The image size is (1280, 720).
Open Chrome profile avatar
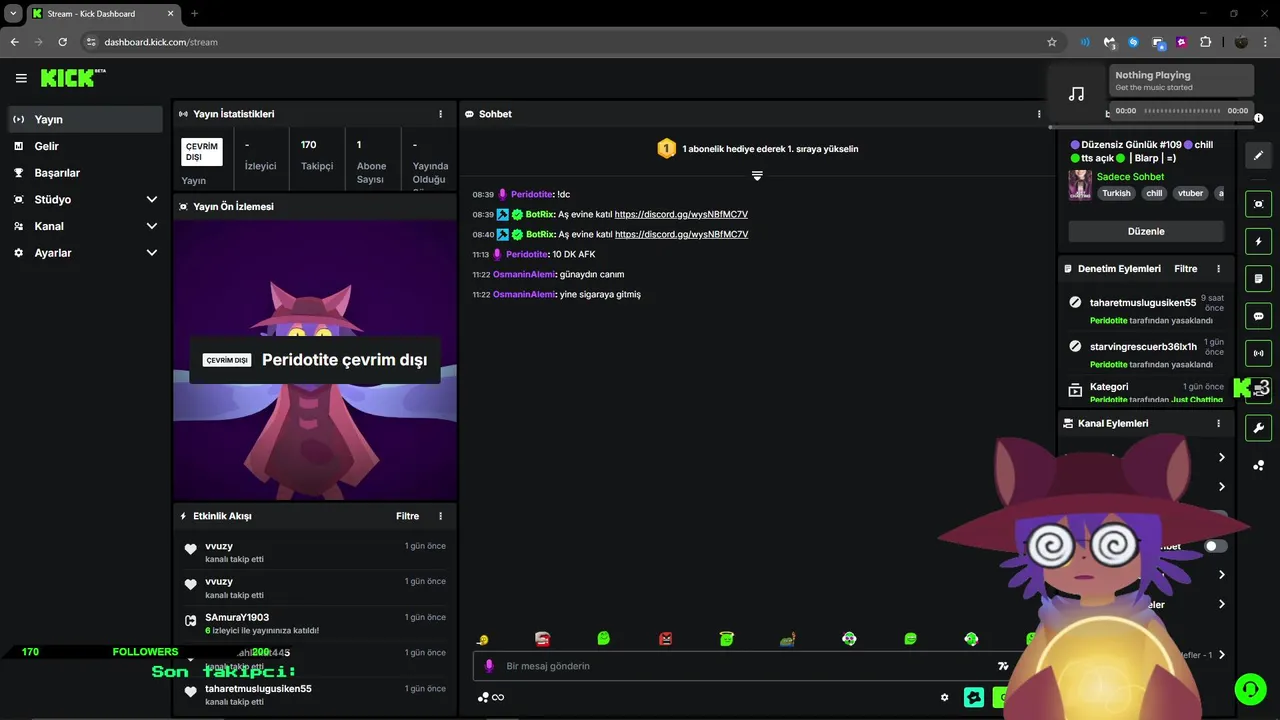[x=1241, y=42]
